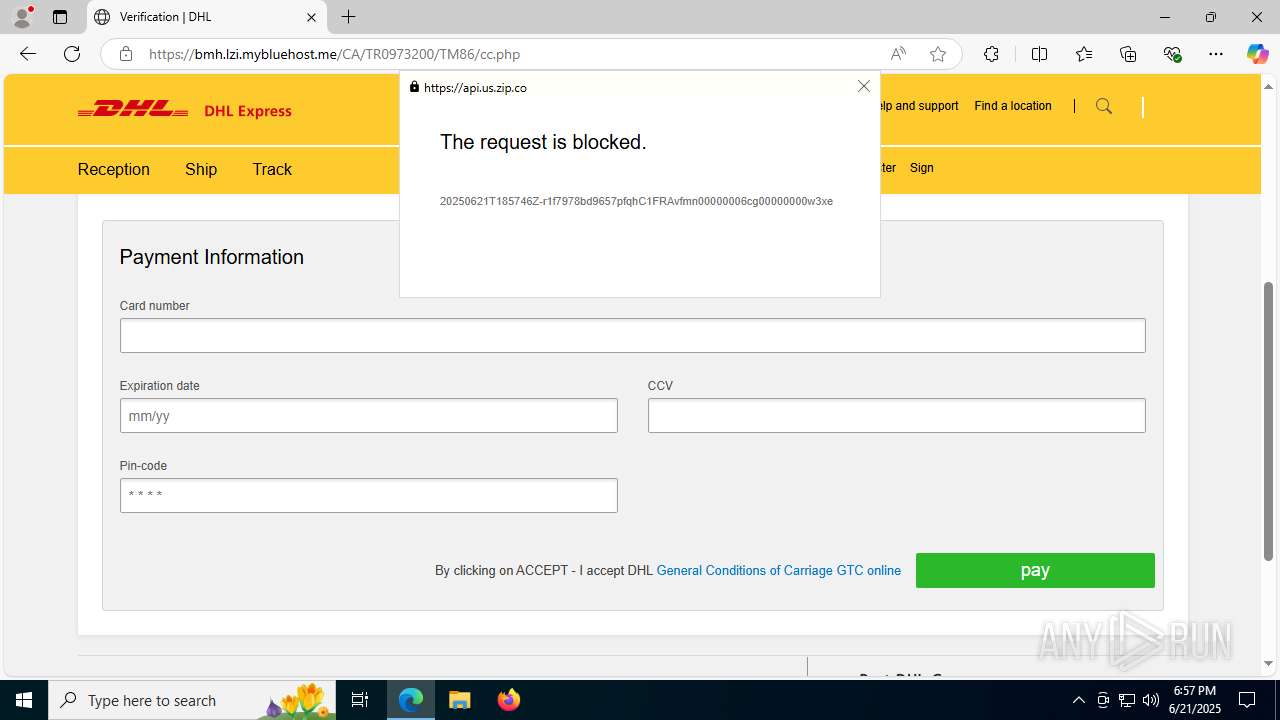Open the browser profile icon
Screen dimensions: 1280x720
tap(22, 17)
